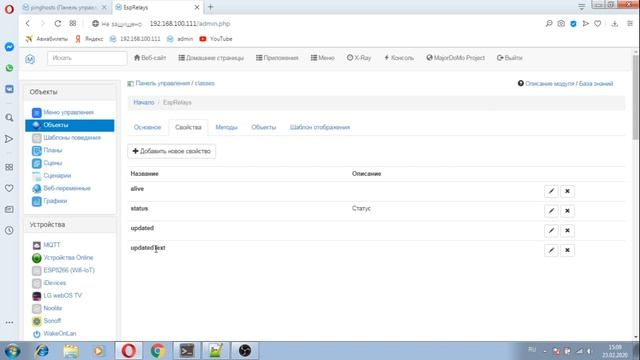This screenshot has height=360, width=640.
Task: Open Opera sidebar bookmarks heart icon
Action: click(9, 188)
